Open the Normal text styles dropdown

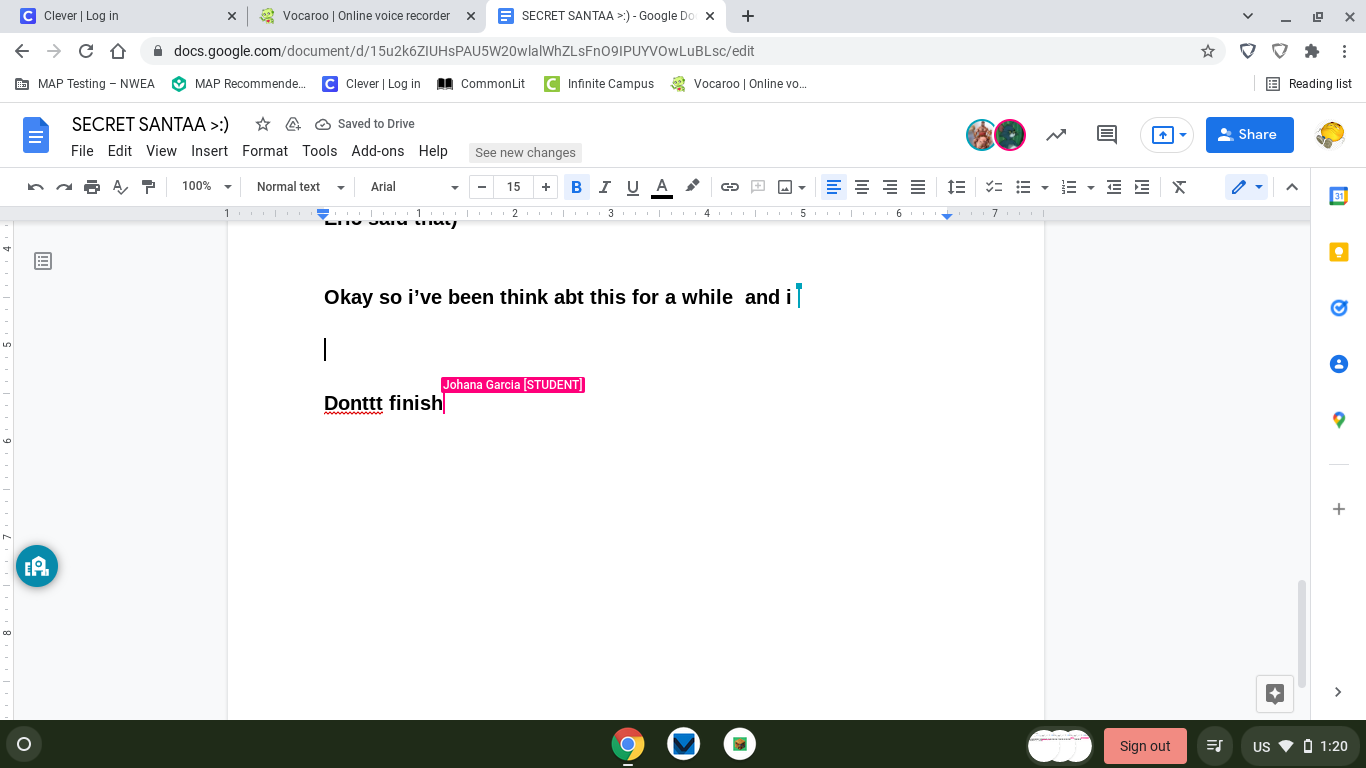pyautogui.click(x=300, y=187)
